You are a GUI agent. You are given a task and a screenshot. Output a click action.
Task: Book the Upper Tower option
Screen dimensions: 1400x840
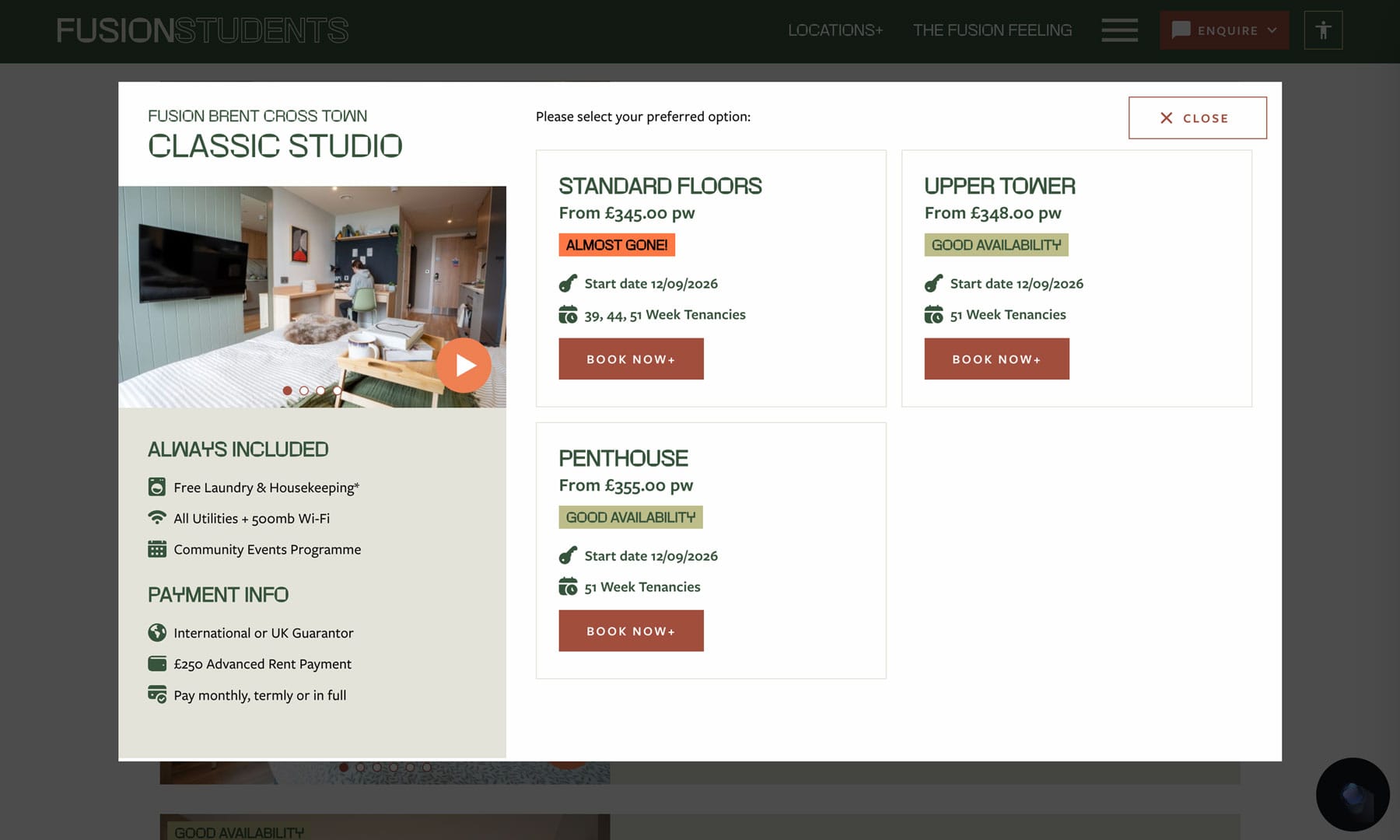click(996, 359)
